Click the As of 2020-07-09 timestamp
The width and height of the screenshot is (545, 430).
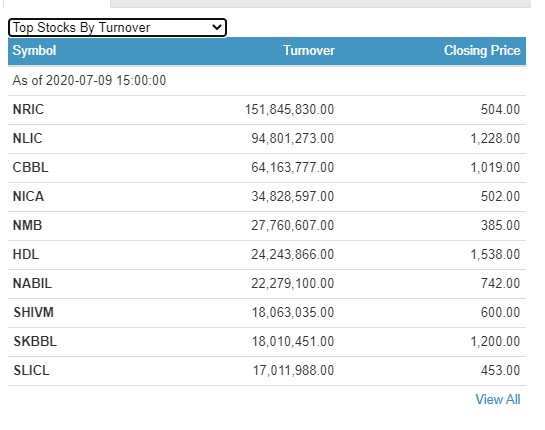(x=89, y=81)
